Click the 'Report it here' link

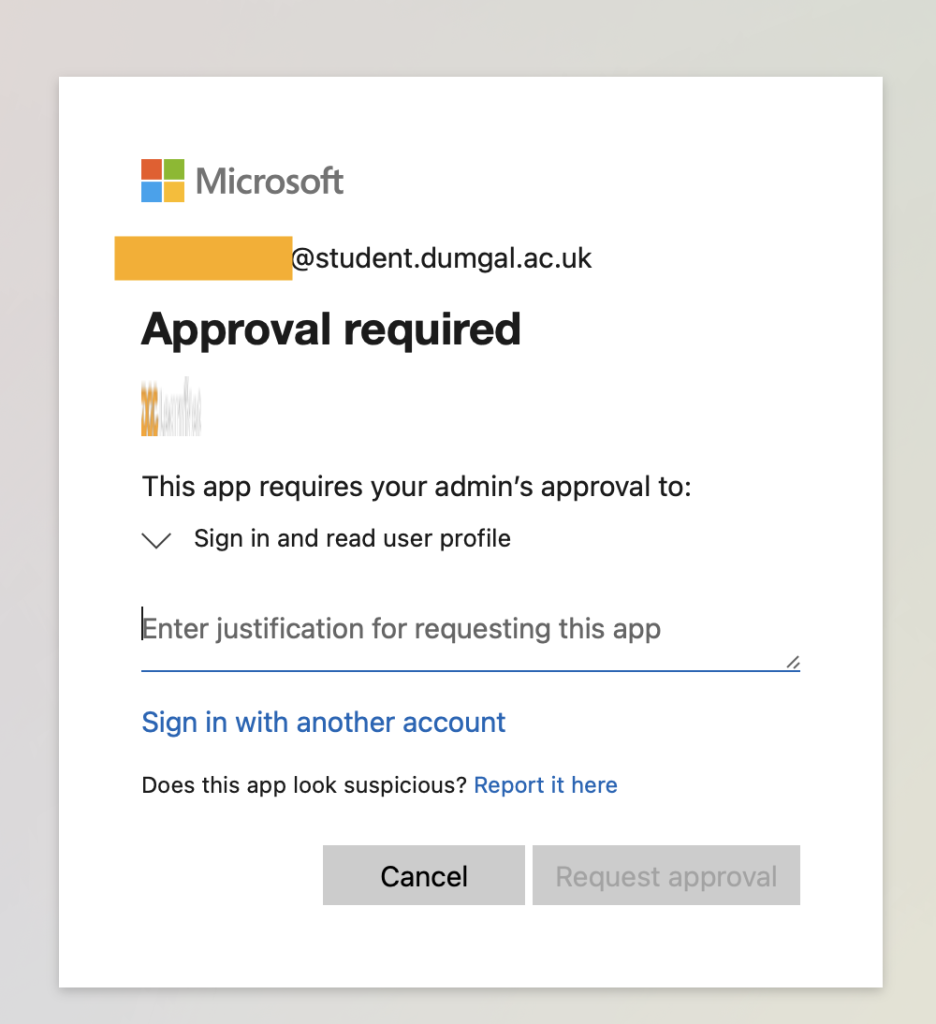545,786
